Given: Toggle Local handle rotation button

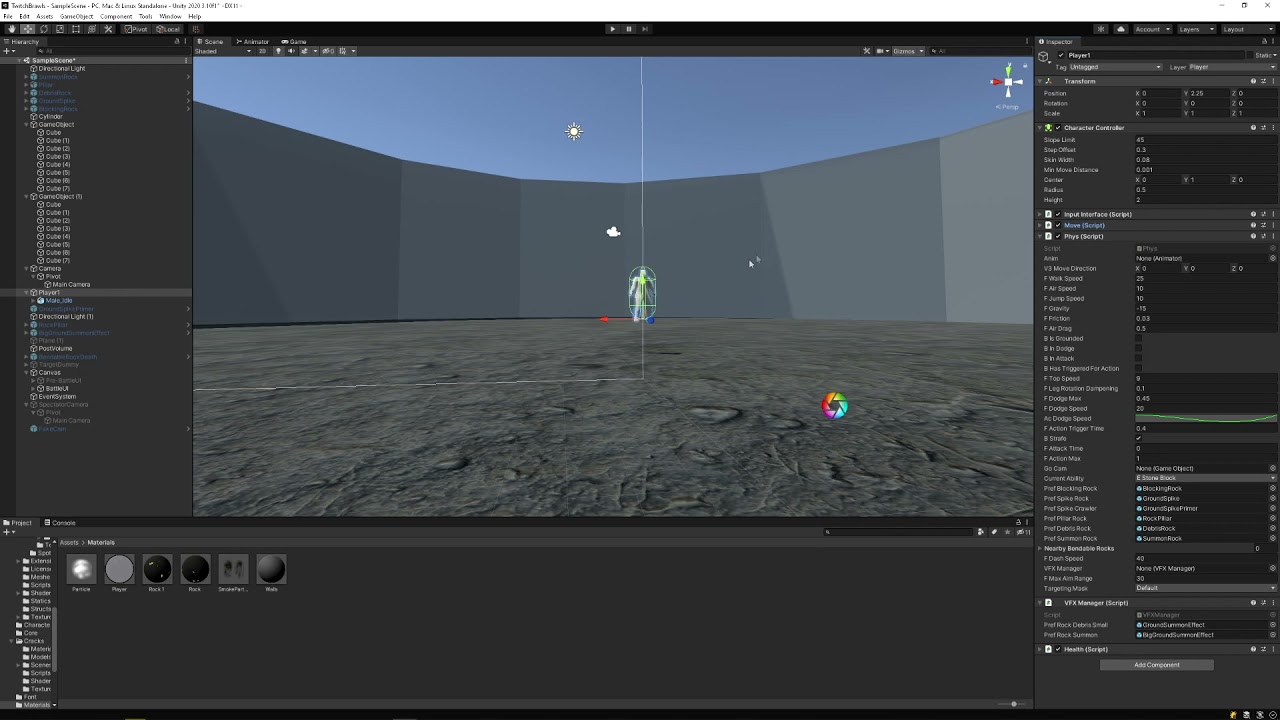Looking at the screenshot, I should [167, 29].
